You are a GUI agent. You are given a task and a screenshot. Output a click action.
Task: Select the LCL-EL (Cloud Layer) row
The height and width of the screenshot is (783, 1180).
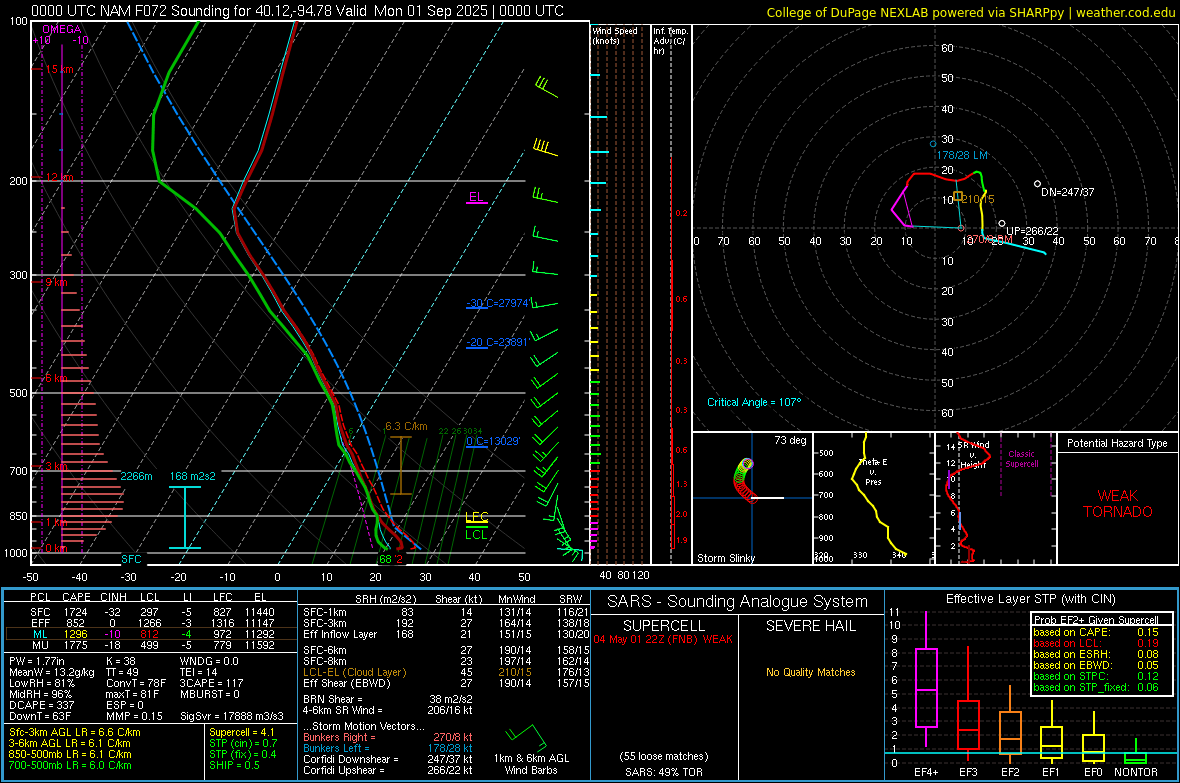[446, 672]
